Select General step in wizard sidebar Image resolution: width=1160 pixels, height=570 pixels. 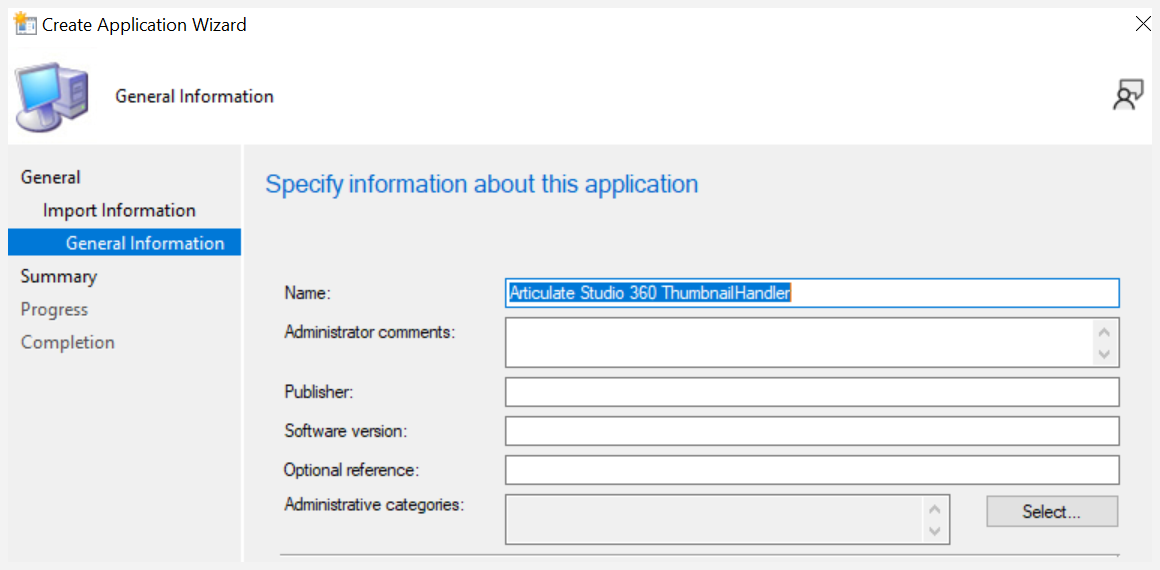coord(50,177)
